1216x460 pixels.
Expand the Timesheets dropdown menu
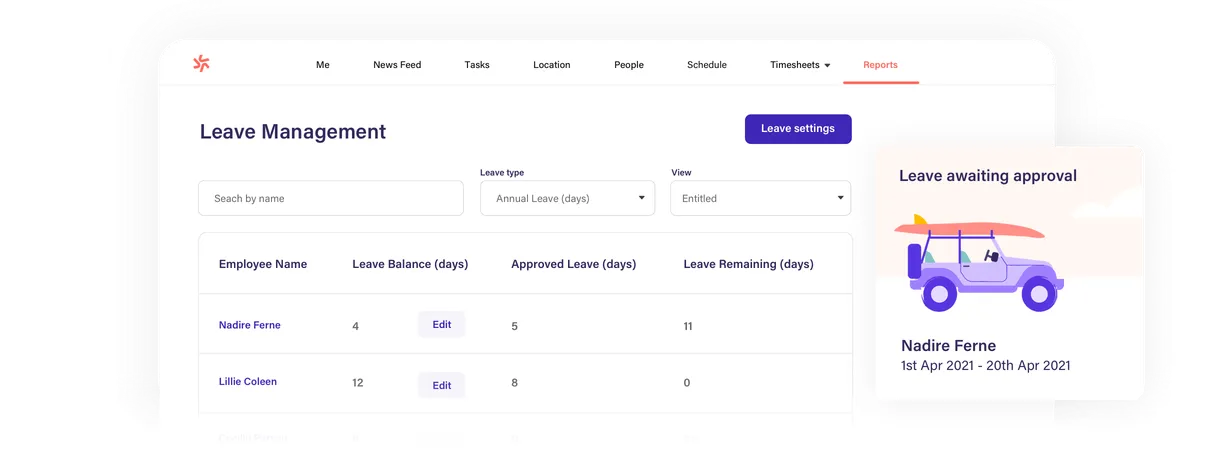[x=800, y=65]
